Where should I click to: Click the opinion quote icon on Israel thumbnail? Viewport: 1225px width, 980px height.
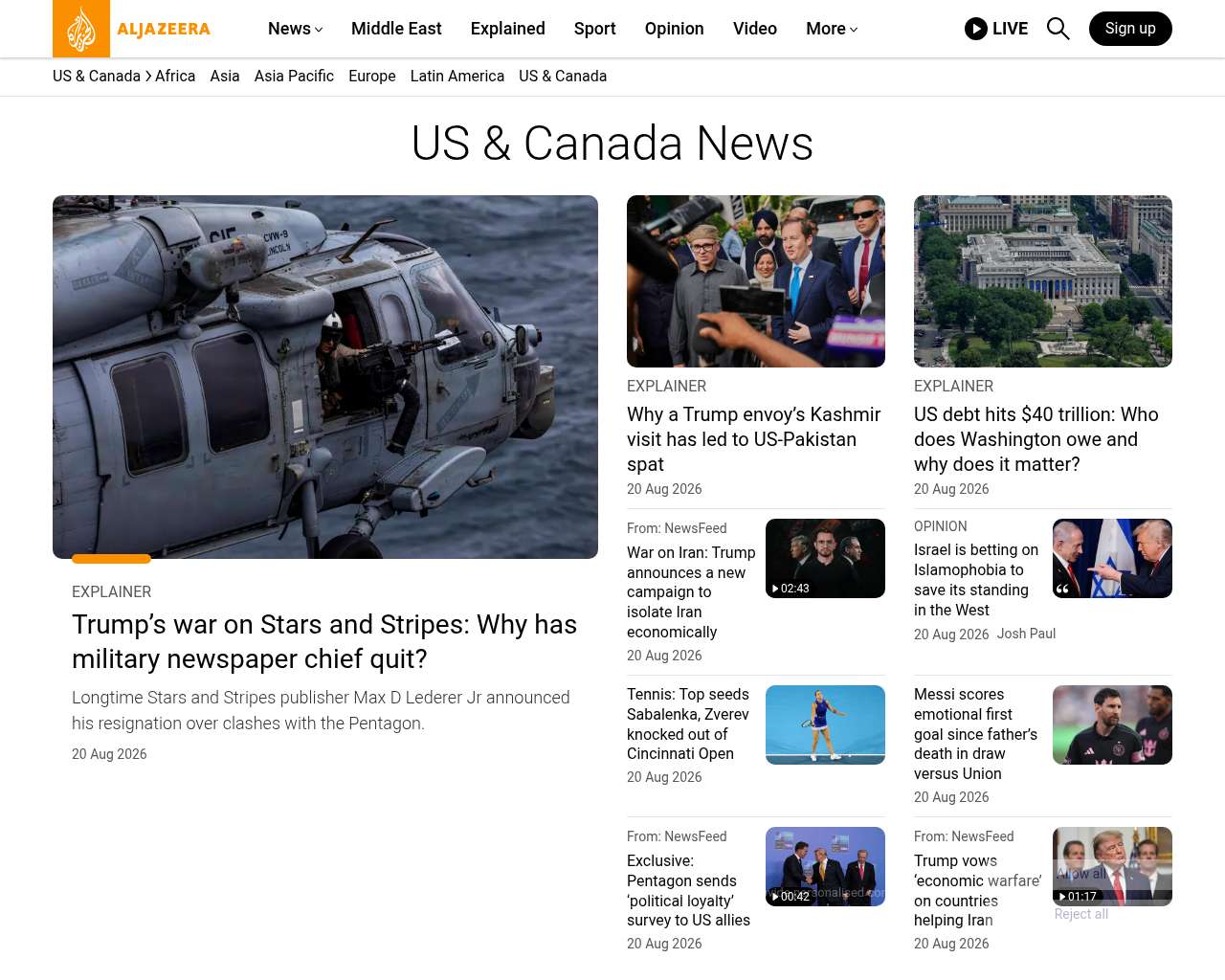coord(1062,589)
